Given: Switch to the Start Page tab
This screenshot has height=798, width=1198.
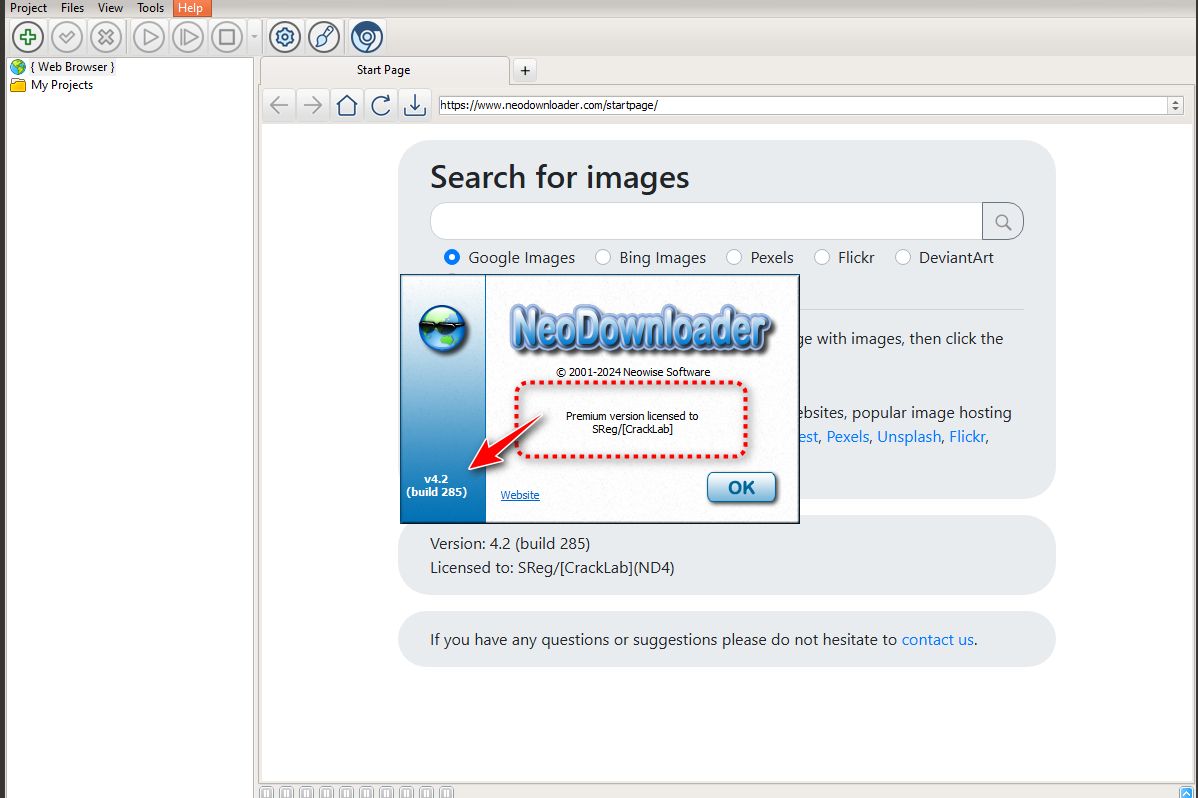Looking at the screenshot, I should coord(384,70).
